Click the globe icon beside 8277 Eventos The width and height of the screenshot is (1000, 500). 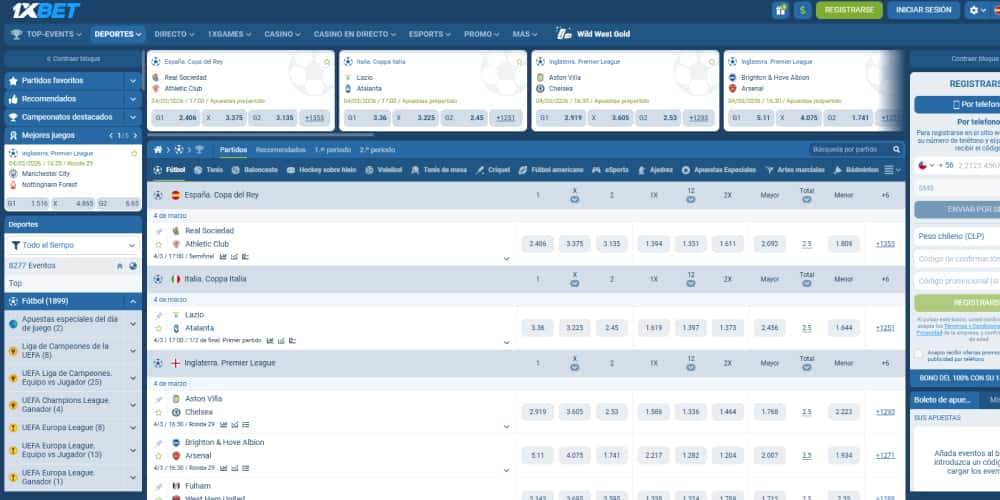coord(133,266)
